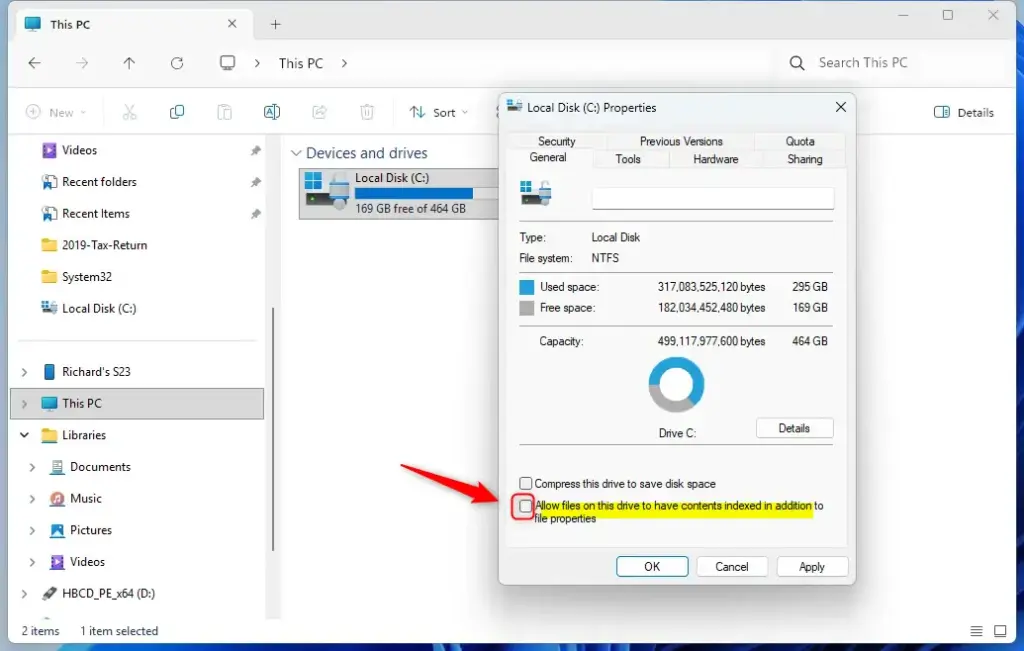Click chevron after This PC in address bar

coord(344,63)
